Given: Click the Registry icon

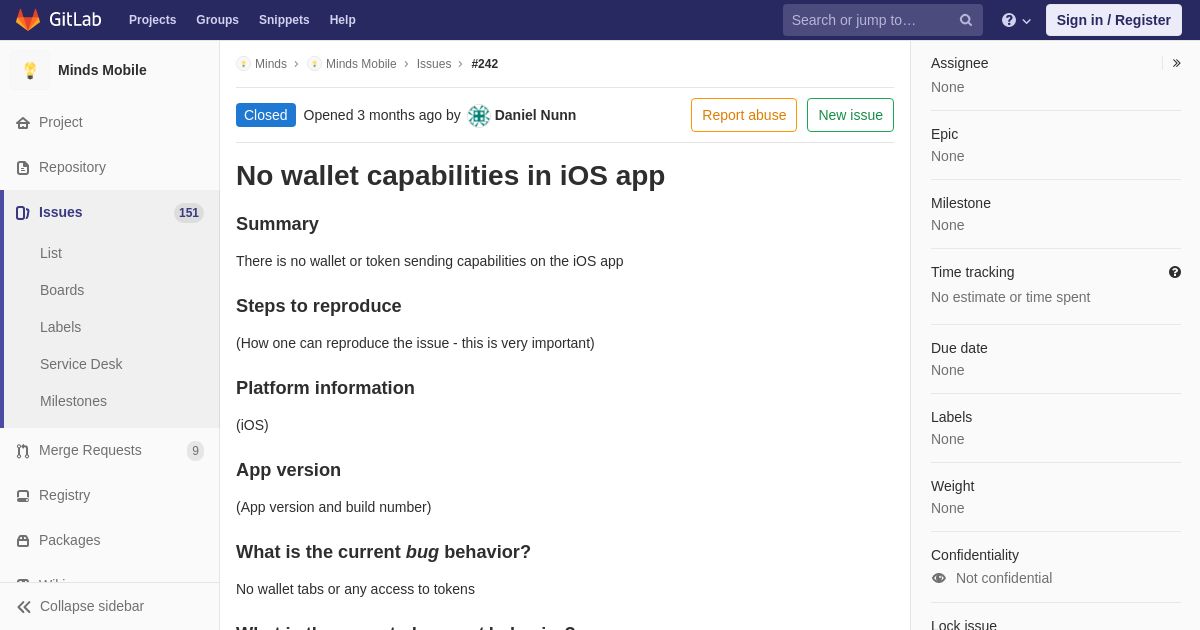Looking at the screenshot, I should click(x=23, y=496).
